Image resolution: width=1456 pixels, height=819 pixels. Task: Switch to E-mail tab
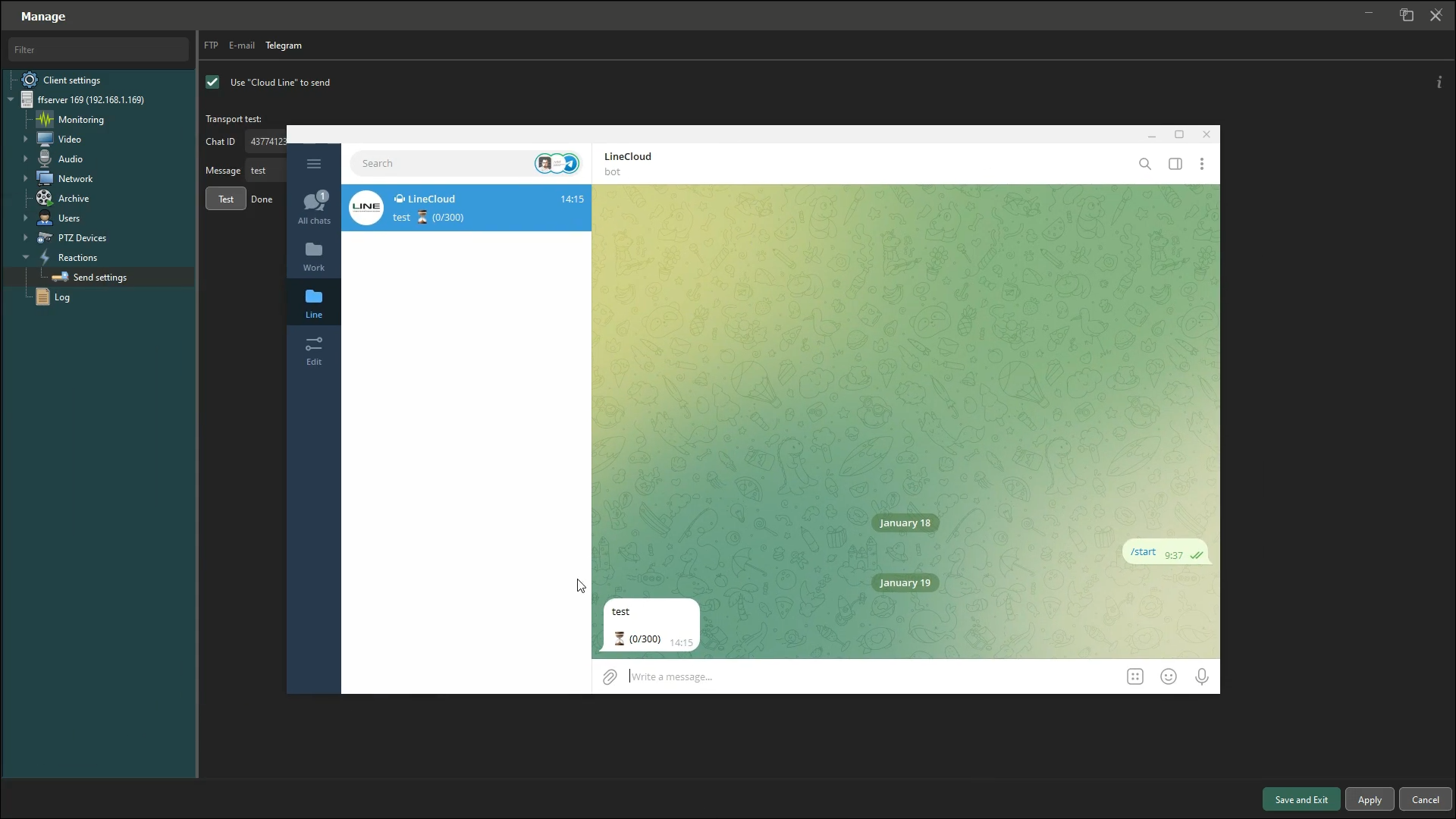coord(242,45)
